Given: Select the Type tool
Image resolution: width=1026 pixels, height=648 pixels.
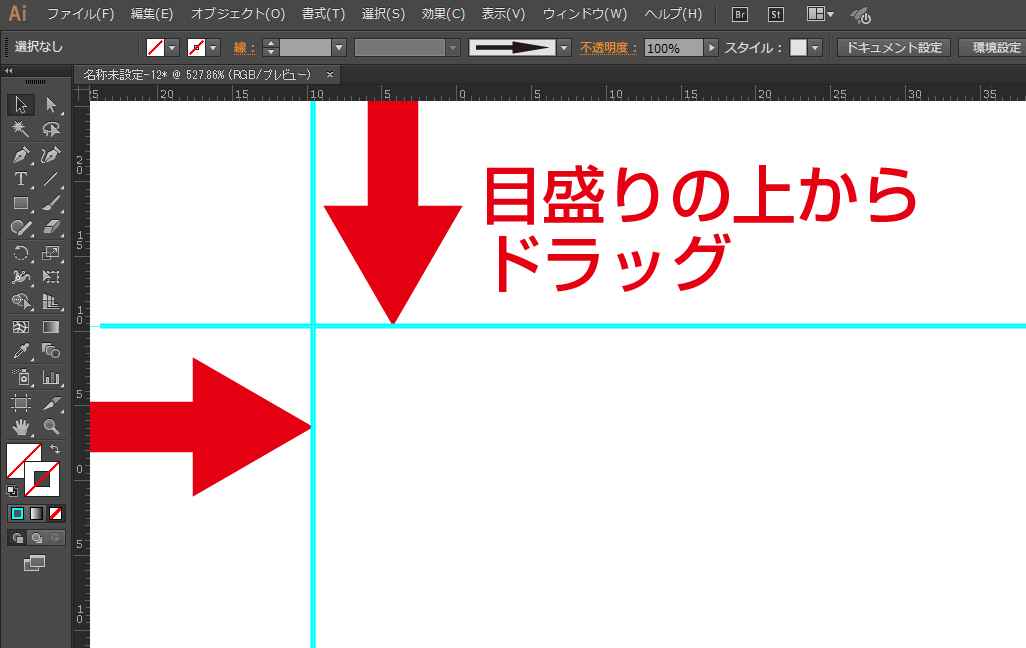Looking at the screenshot, I should tap(21, 179).
